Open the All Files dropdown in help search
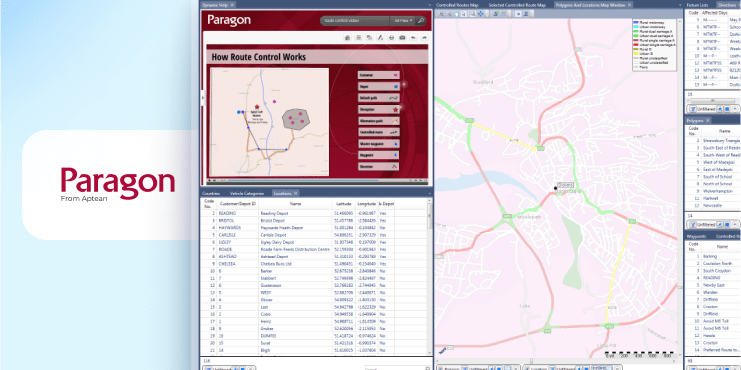 [403, 21]
